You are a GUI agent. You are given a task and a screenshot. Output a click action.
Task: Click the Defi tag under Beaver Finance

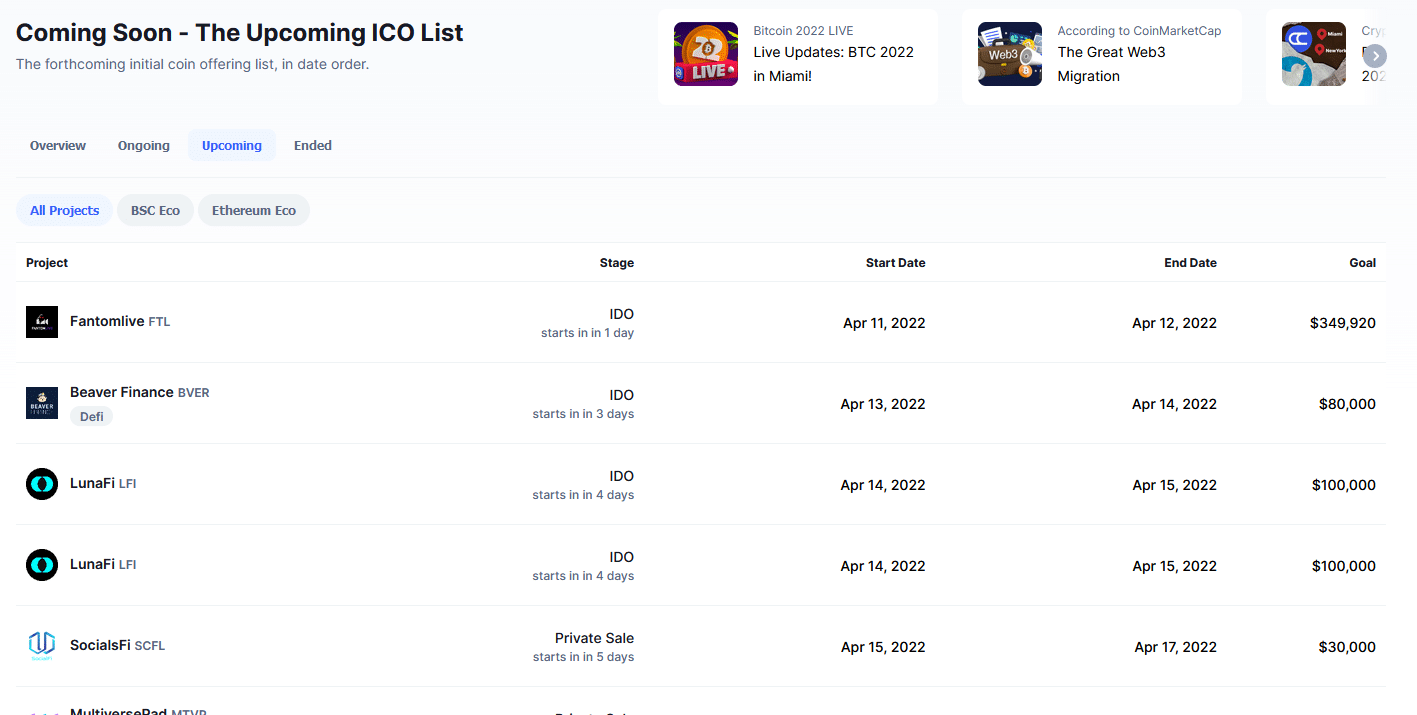point(91,416)
